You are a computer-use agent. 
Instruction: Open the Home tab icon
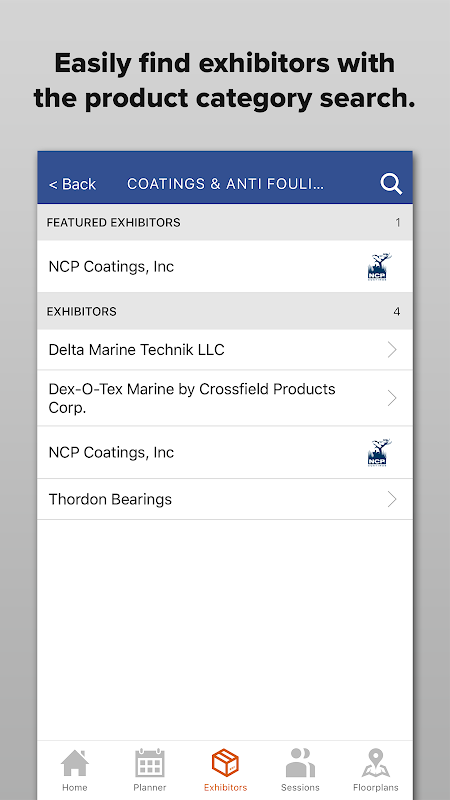pos(74,763)
